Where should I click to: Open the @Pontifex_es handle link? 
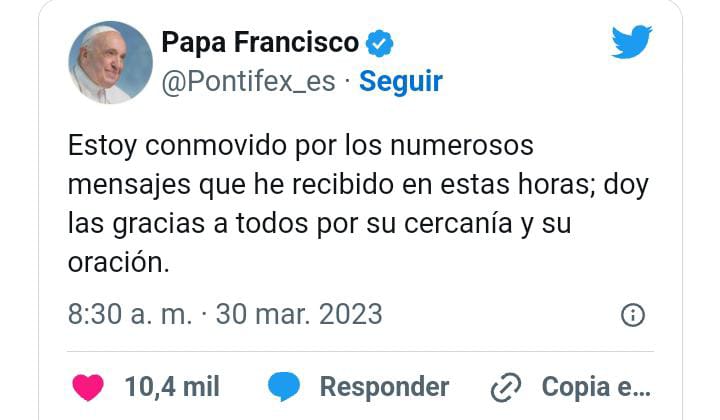(x=247, y=81)
